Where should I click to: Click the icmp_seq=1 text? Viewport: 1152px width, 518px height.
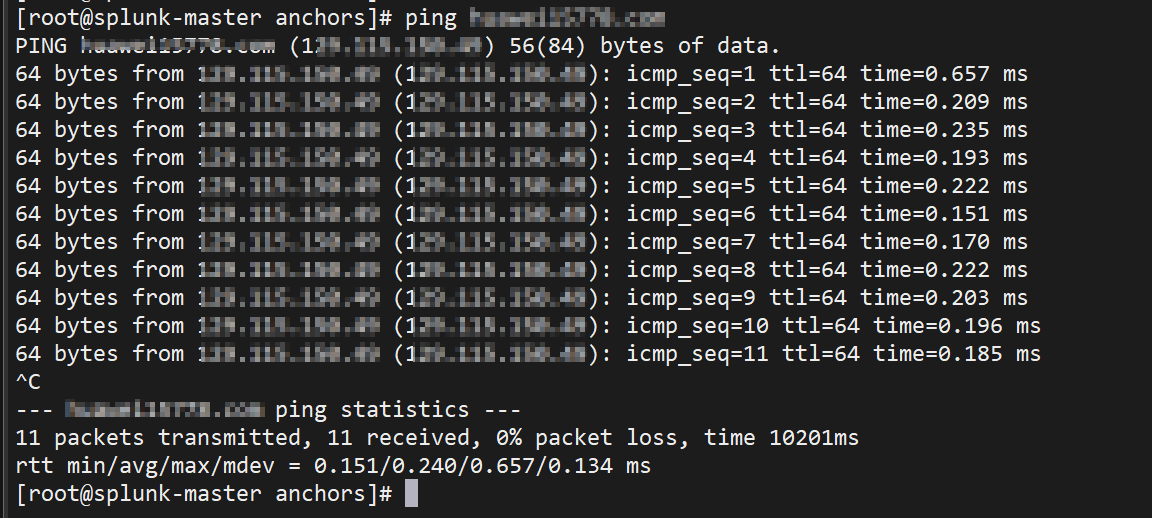pos(685,74)
